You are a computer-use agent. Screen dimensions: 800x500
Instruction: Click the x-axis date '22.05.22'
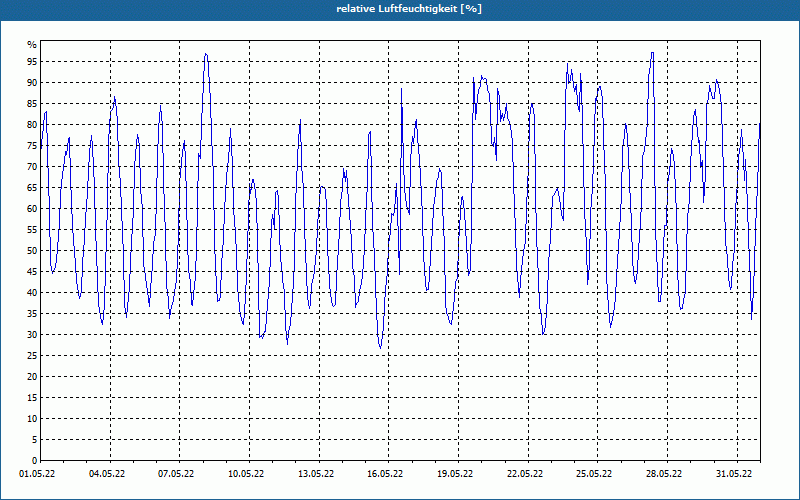tap(525, 474)
